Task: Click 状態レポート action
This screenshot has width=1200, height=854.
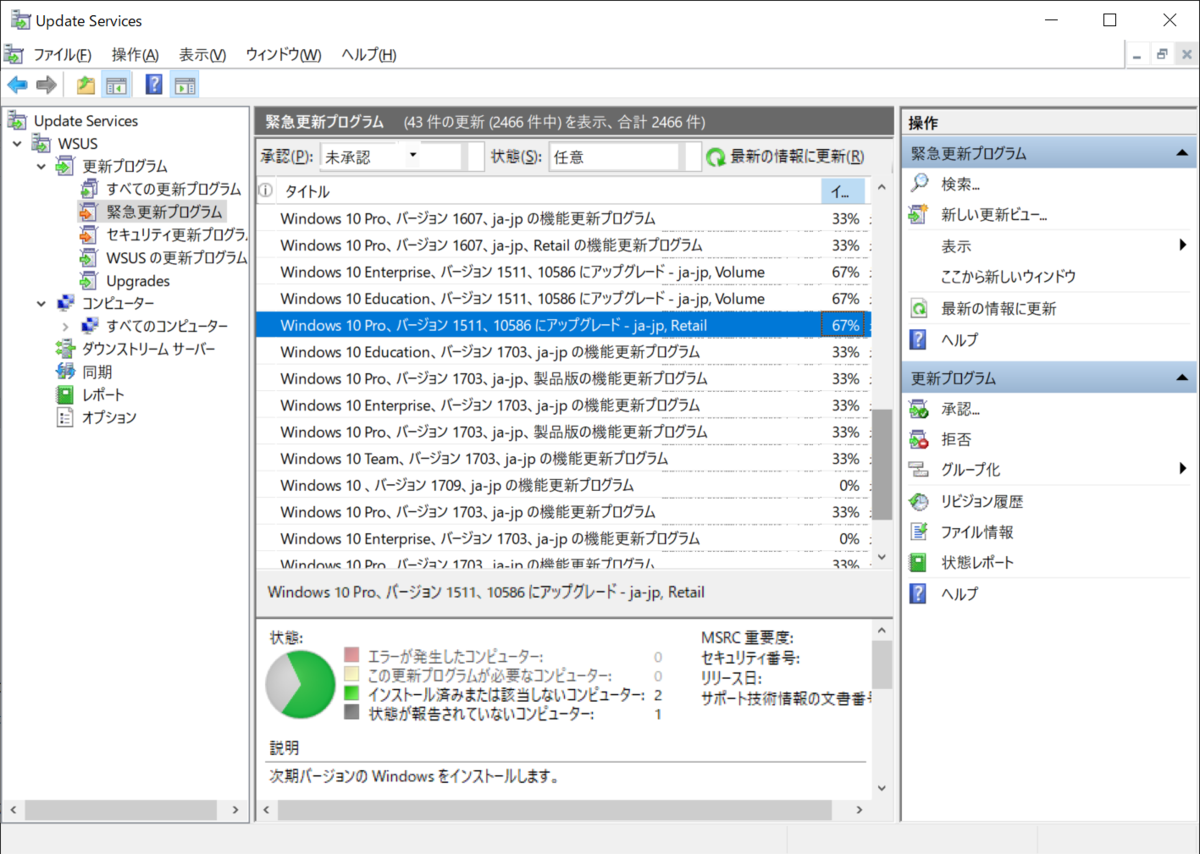Action: (977, 563)
